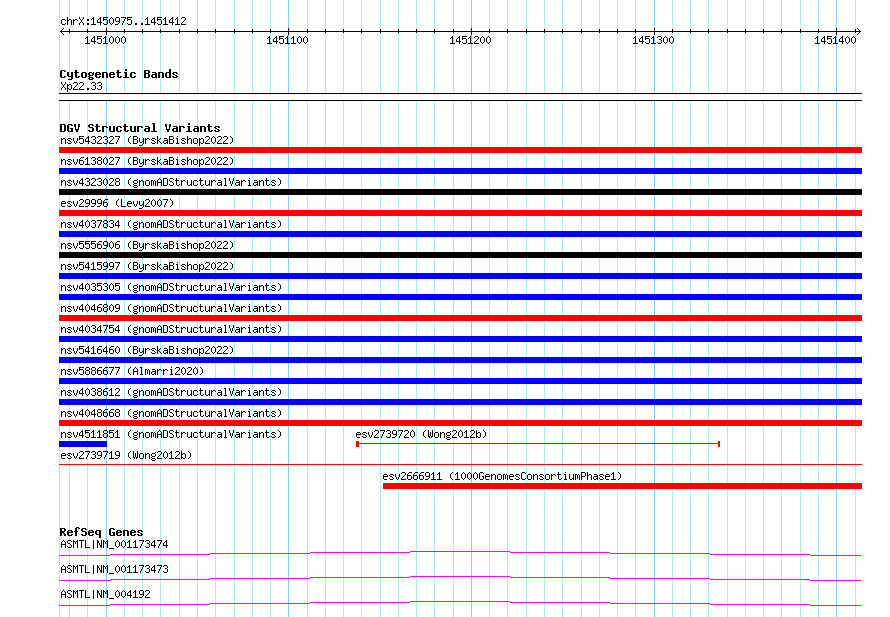Select the blue bar under nsv5886677
Viewport: 890px width, 617px height.
[x=460, y=381]
